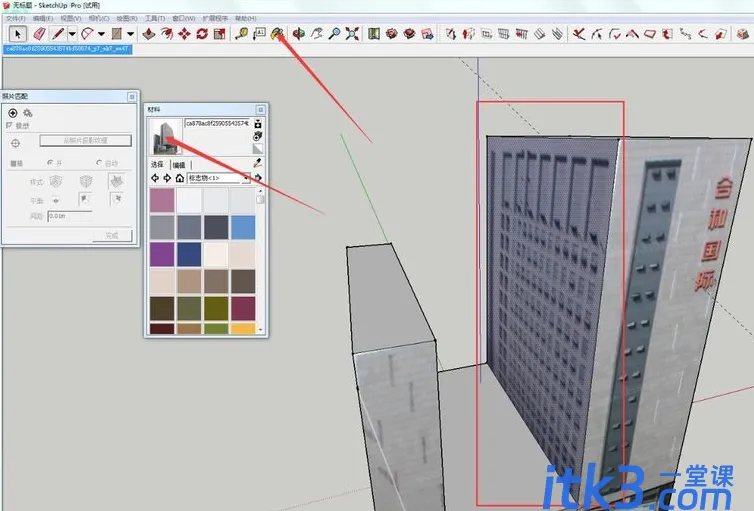Select the Rectangle shape tool

pyautogui.click(x=116, y=34)
